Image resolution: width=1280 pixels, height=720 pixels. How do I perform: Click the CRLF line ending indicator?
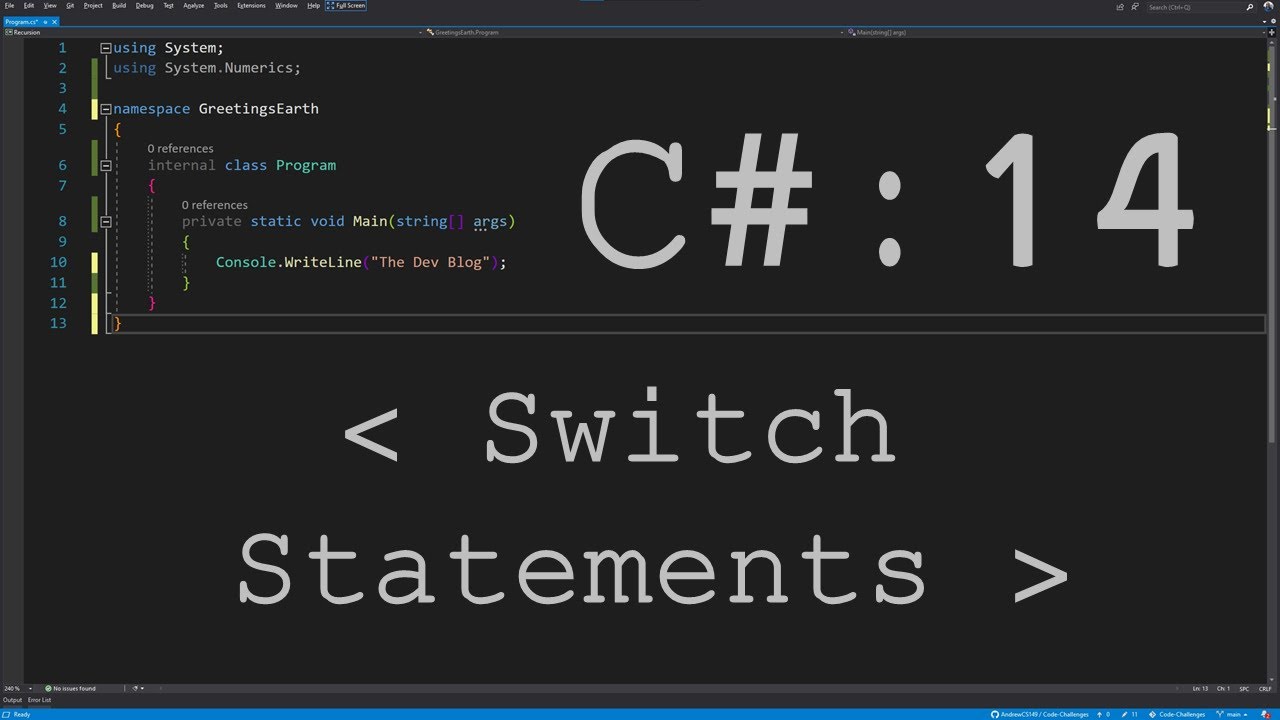1266,688
